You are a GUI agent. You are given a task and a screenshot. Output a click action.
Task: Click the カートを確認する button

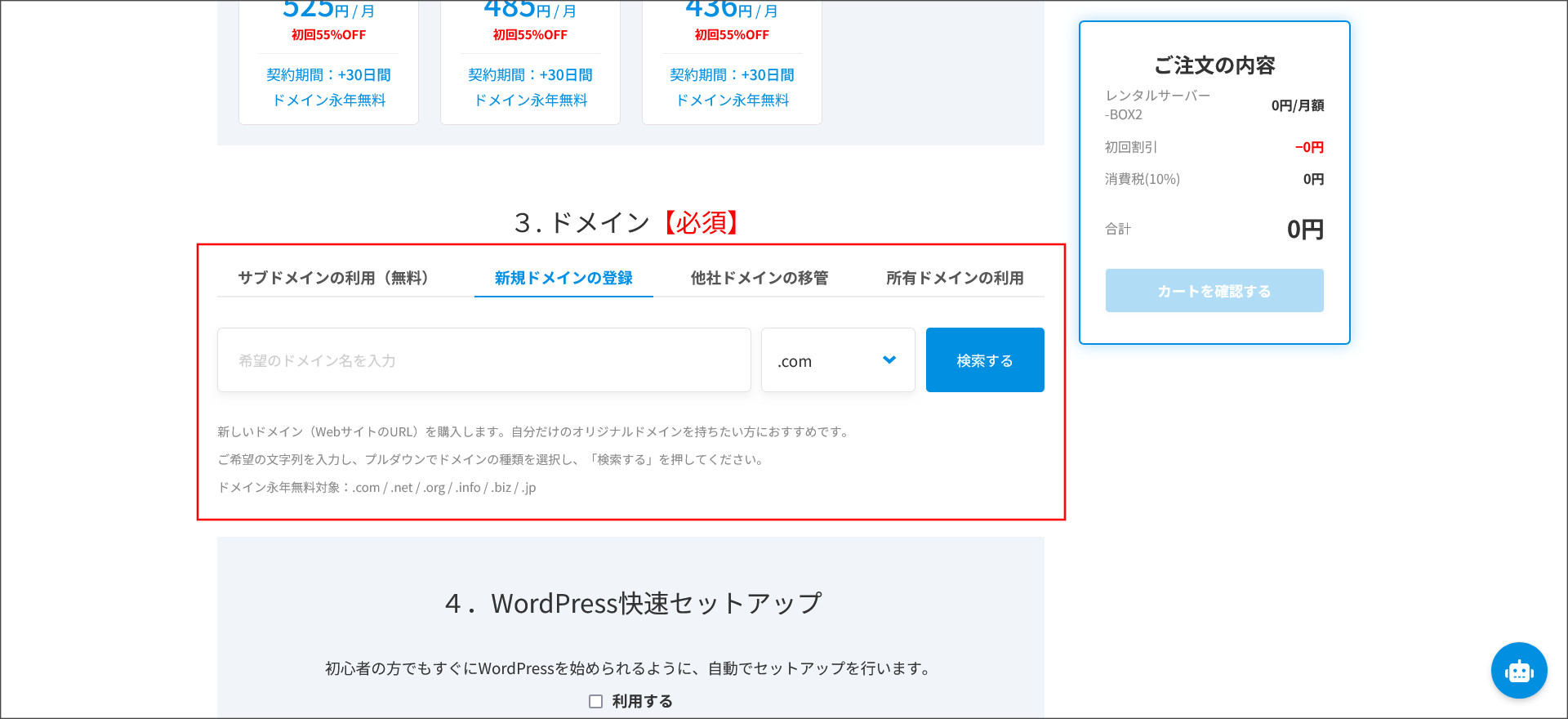click(1214, 291)
